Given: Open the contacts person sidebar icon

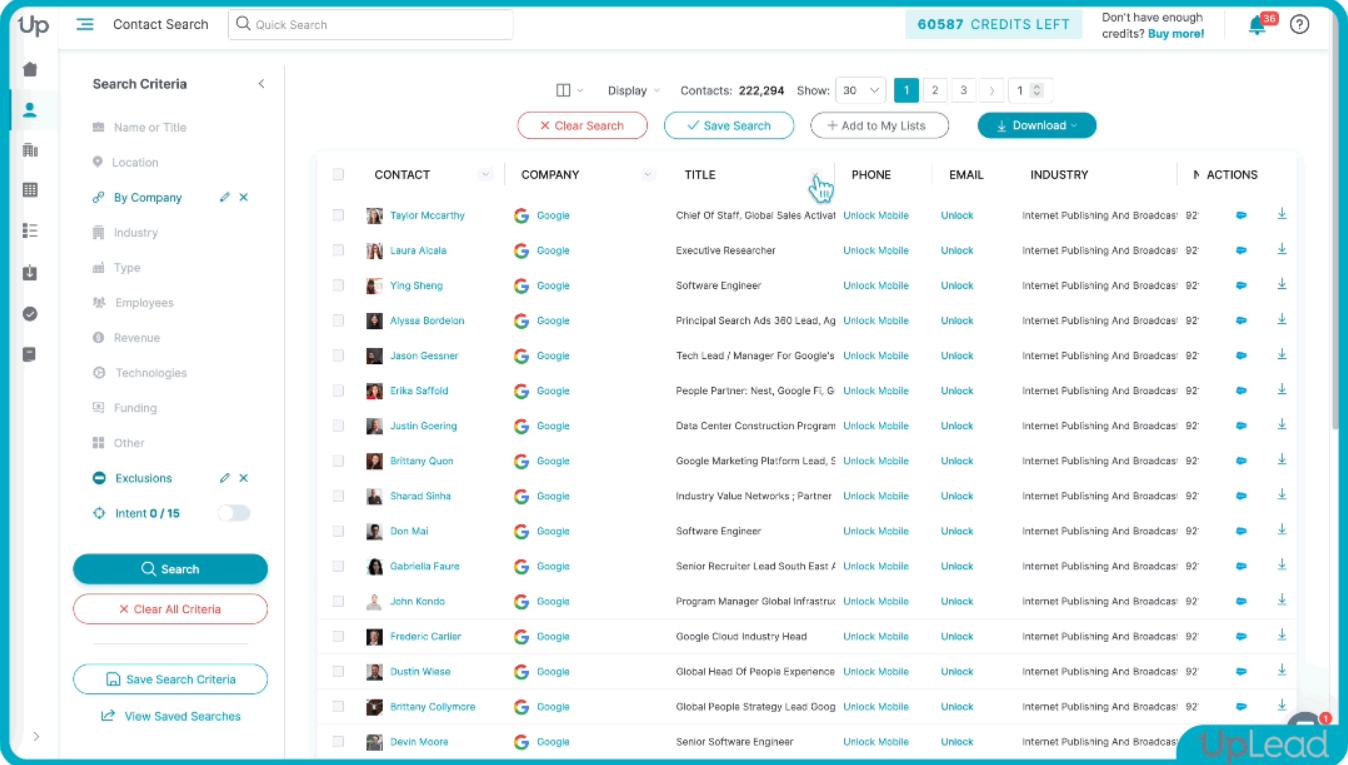Looking at the screenshot, I should point(30,110).
